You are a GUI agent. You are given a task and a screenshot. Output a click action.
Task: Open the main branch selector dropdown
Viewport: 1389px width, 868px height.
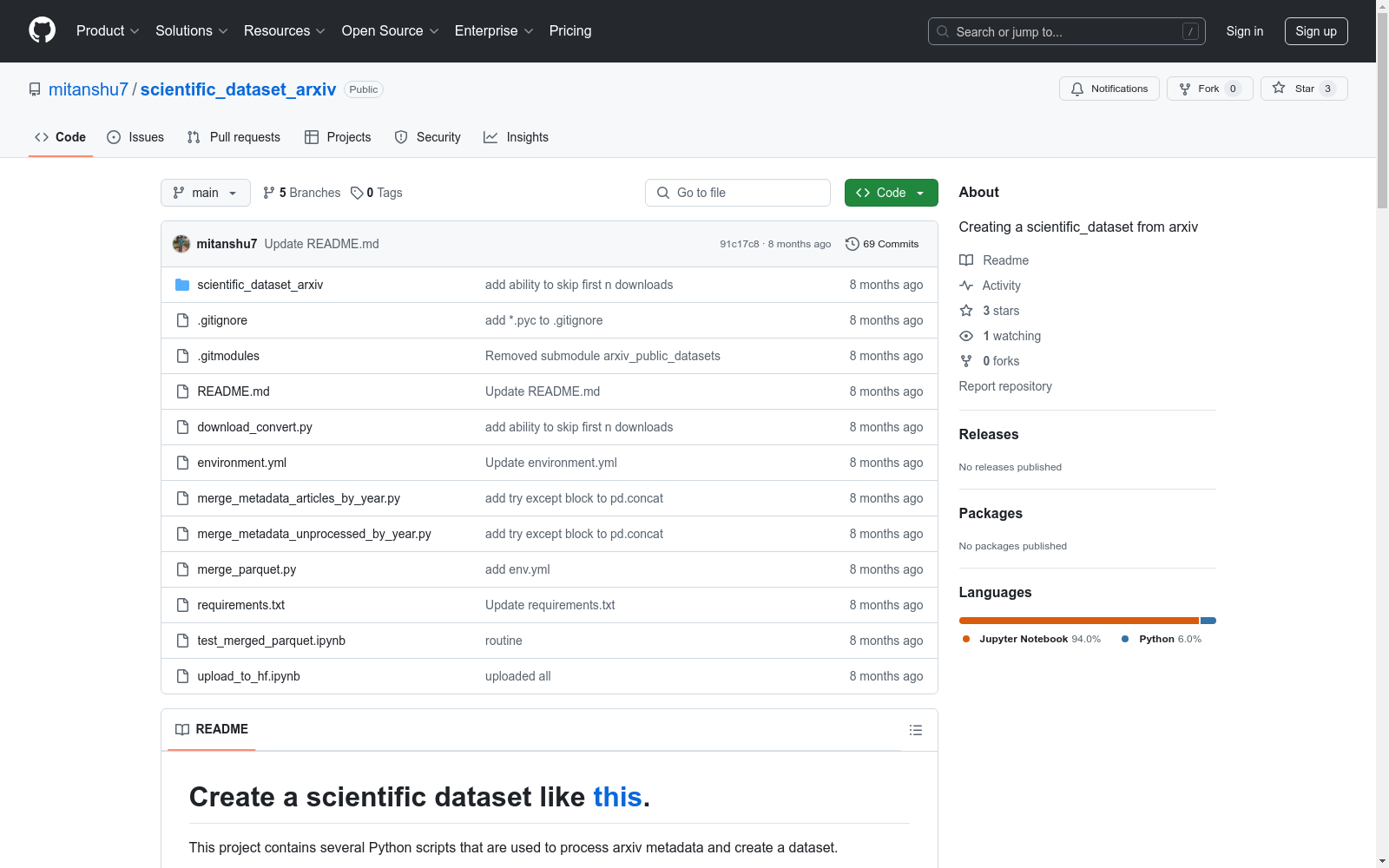[206, 193]
